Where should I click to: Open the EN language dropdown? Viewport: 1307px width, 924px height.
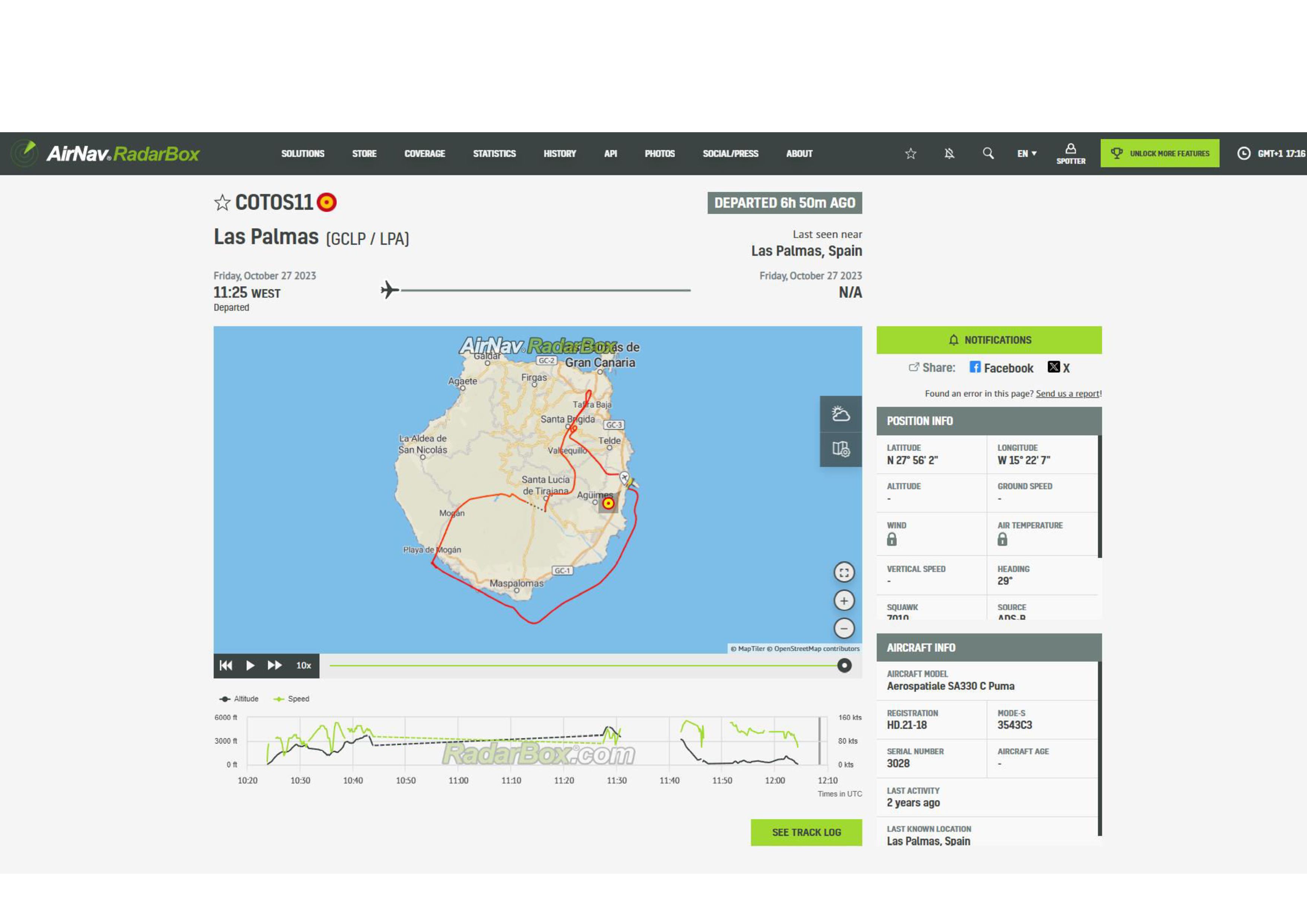coord(1026,153)
